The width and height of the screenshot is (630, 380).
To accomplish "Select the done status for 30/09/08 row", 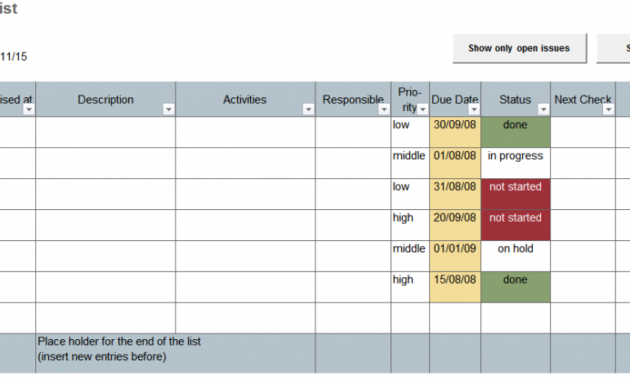I will point(515,132).
